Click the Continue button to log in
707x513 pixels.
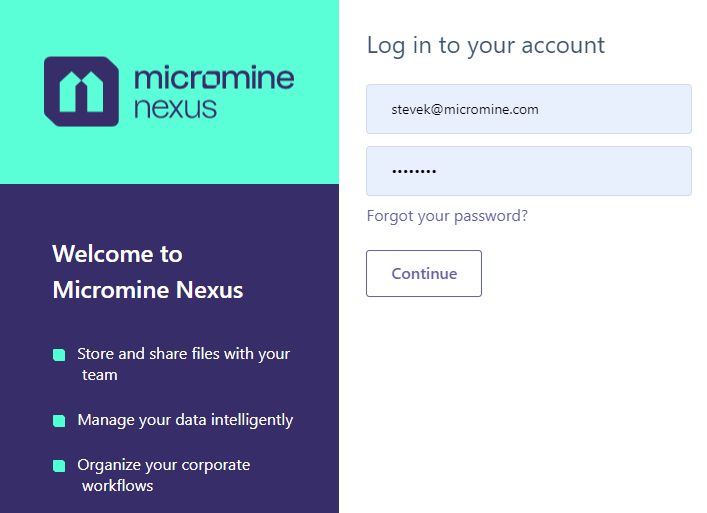coord(424,274)
